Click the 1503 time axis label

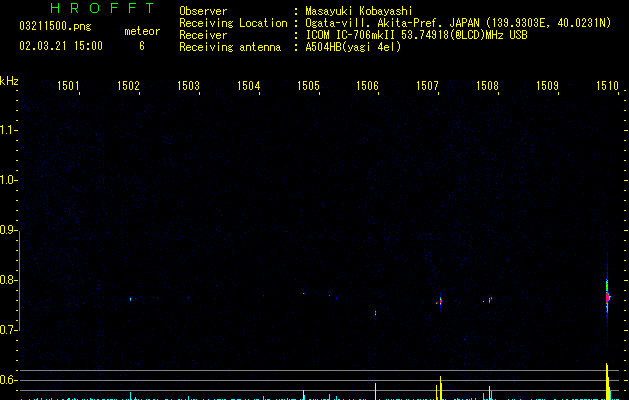click(x=188, y=86)
